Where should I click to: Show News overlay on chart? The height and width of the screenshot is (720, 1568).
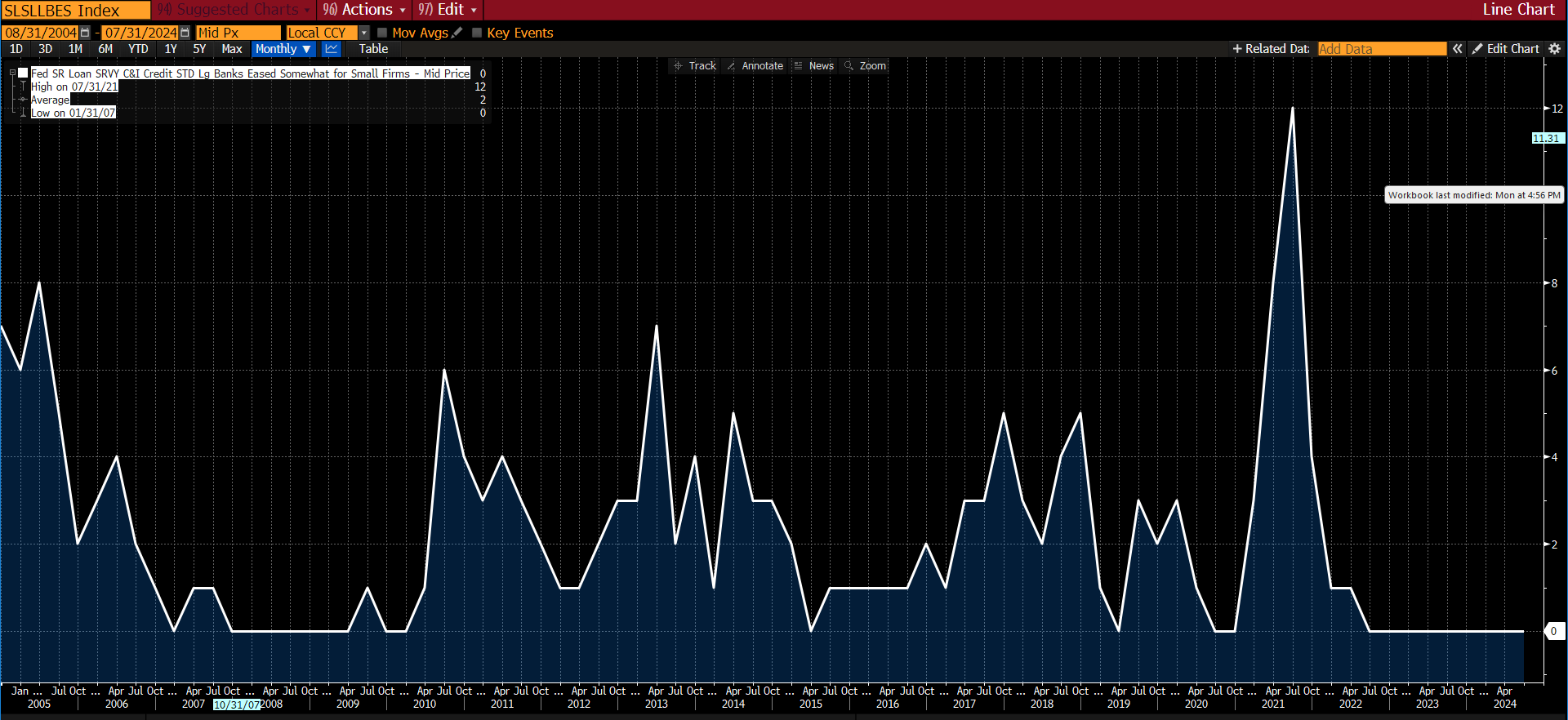[x=813, y=66]
